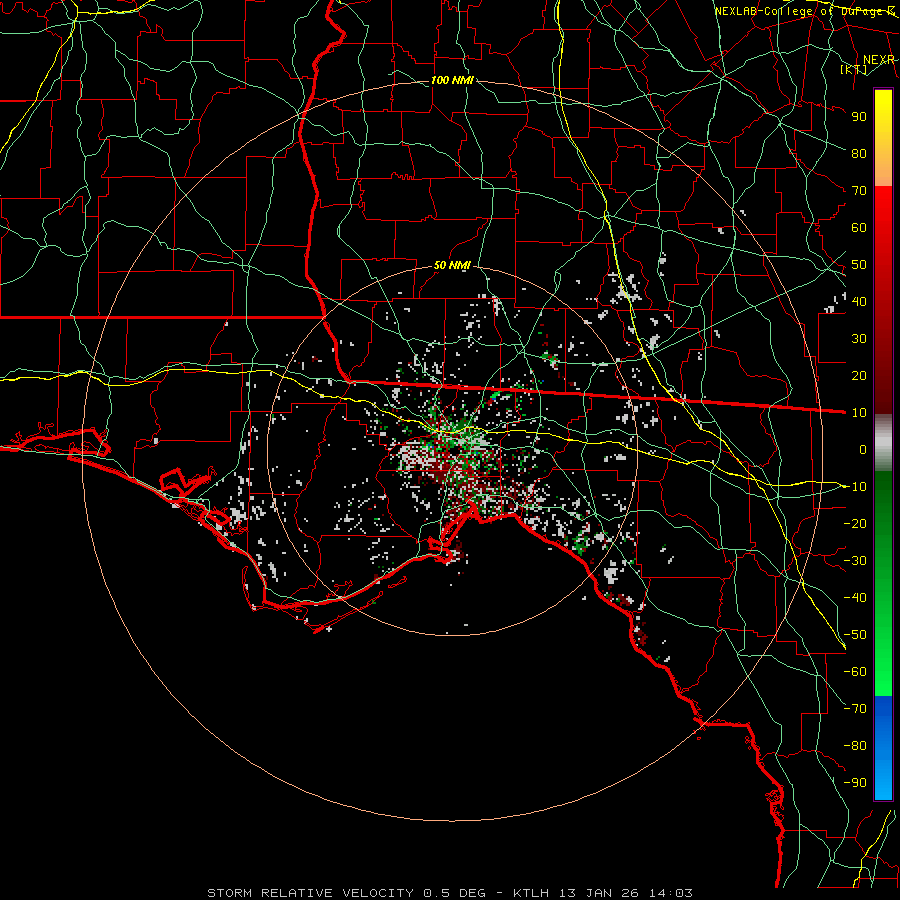Click the "10" scale label
The height and width of the screenshot is (900, 900).
pyautogui.click(x=859, y=413)
